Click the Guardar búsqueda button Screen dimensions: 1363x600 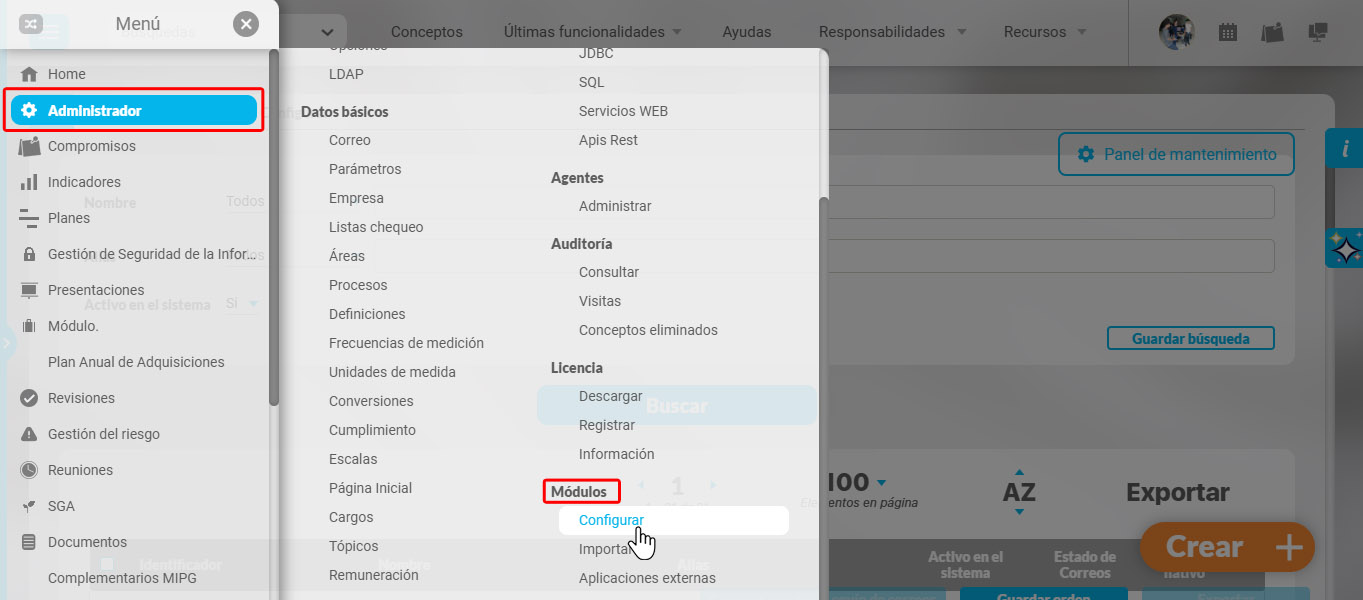[x=1191, y=339]
